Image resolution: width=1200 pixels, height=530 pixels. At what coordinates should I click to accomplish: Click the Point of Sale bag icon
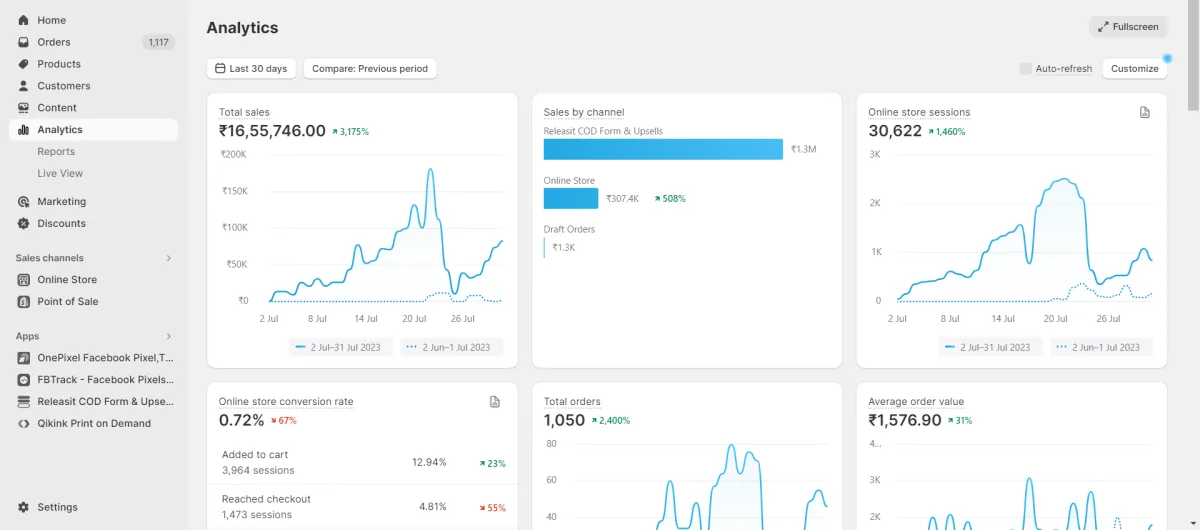[24, 302]
